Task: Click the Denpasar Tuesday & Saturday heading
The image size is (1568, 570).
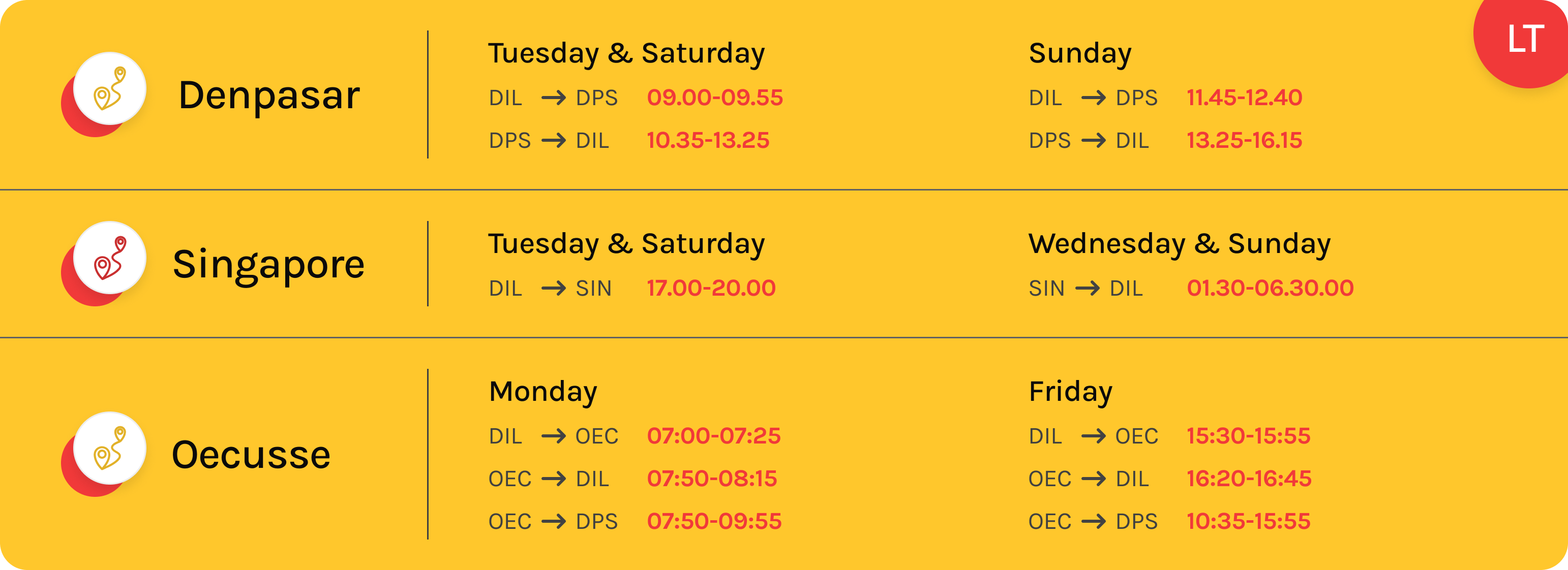Action: tap(626, 53)
